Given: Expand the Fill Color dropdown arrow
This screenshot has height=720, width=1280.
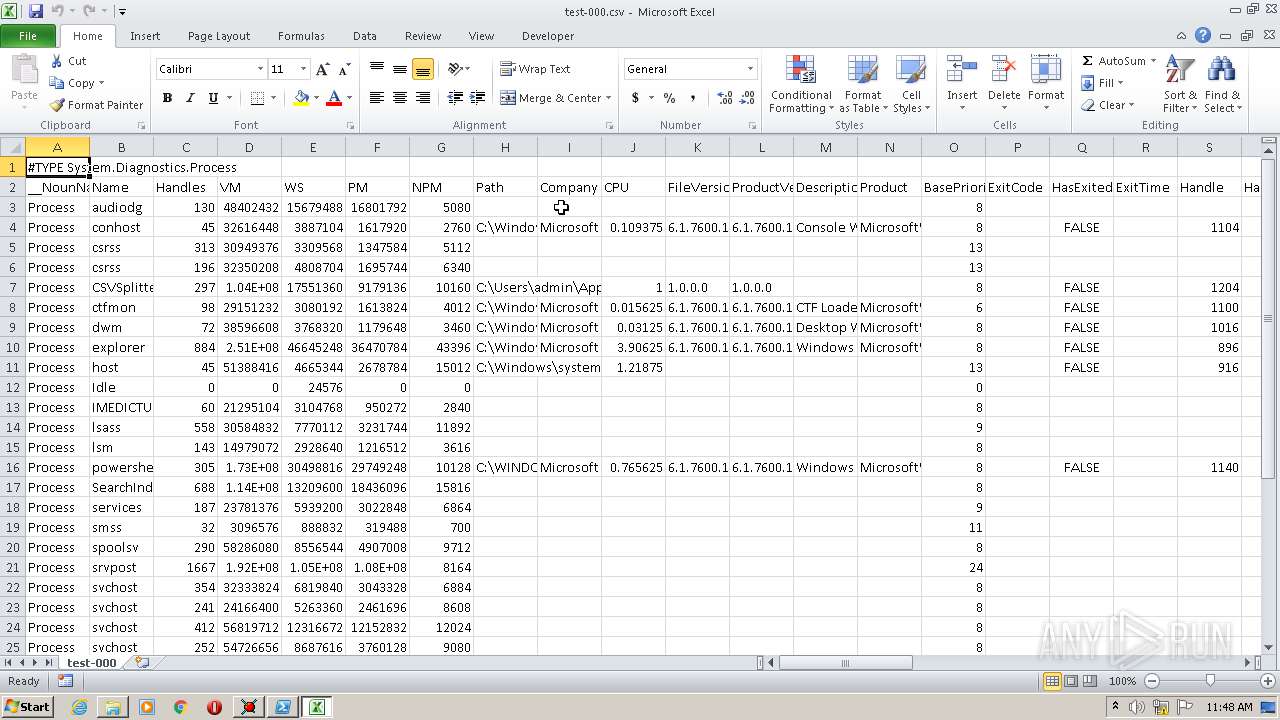Looking at the screenshot, I should pos(316,98).
